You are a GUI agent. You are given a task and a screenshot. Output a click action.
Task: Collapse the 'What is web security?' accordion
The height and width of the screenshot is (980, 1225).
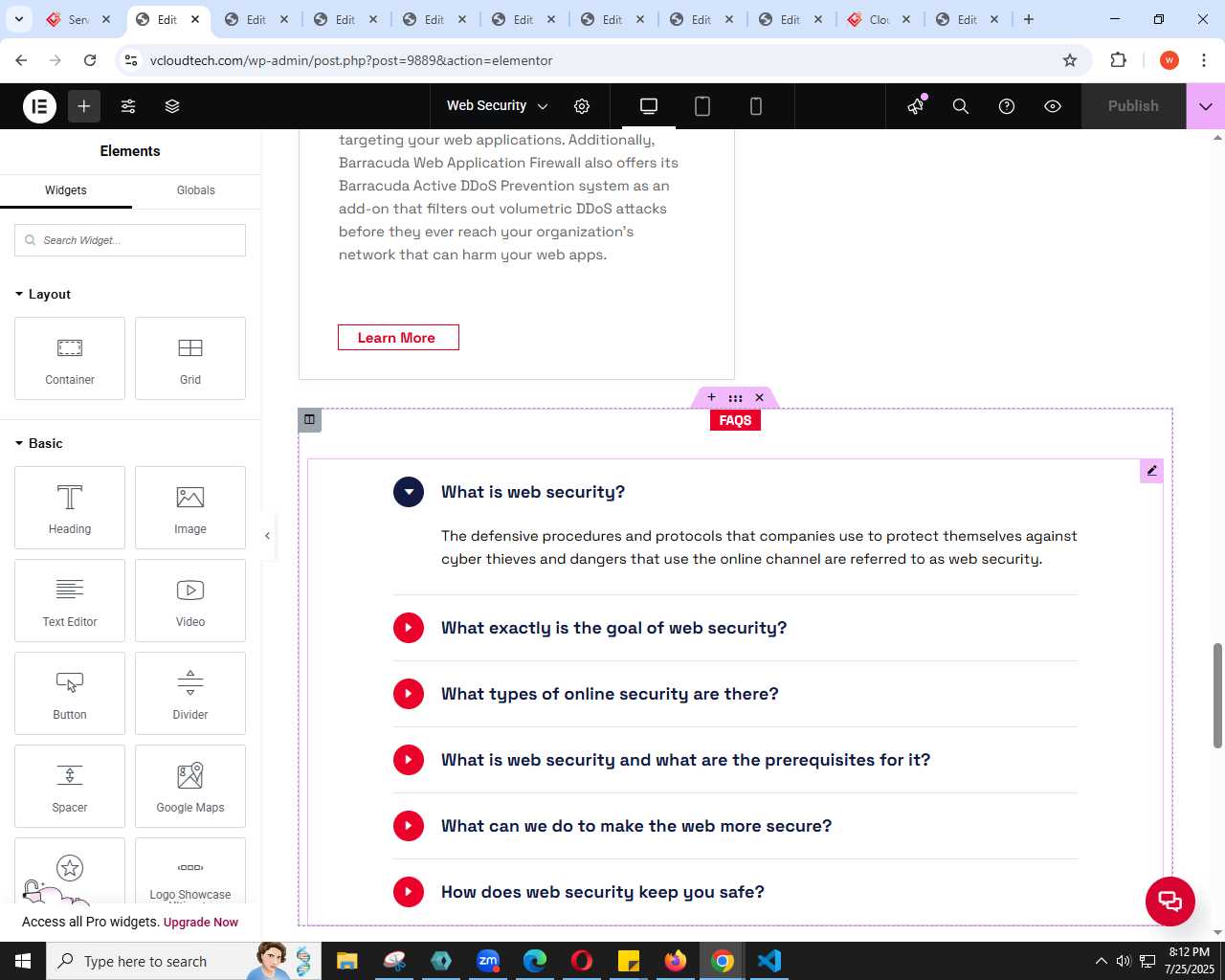point(409,492)
